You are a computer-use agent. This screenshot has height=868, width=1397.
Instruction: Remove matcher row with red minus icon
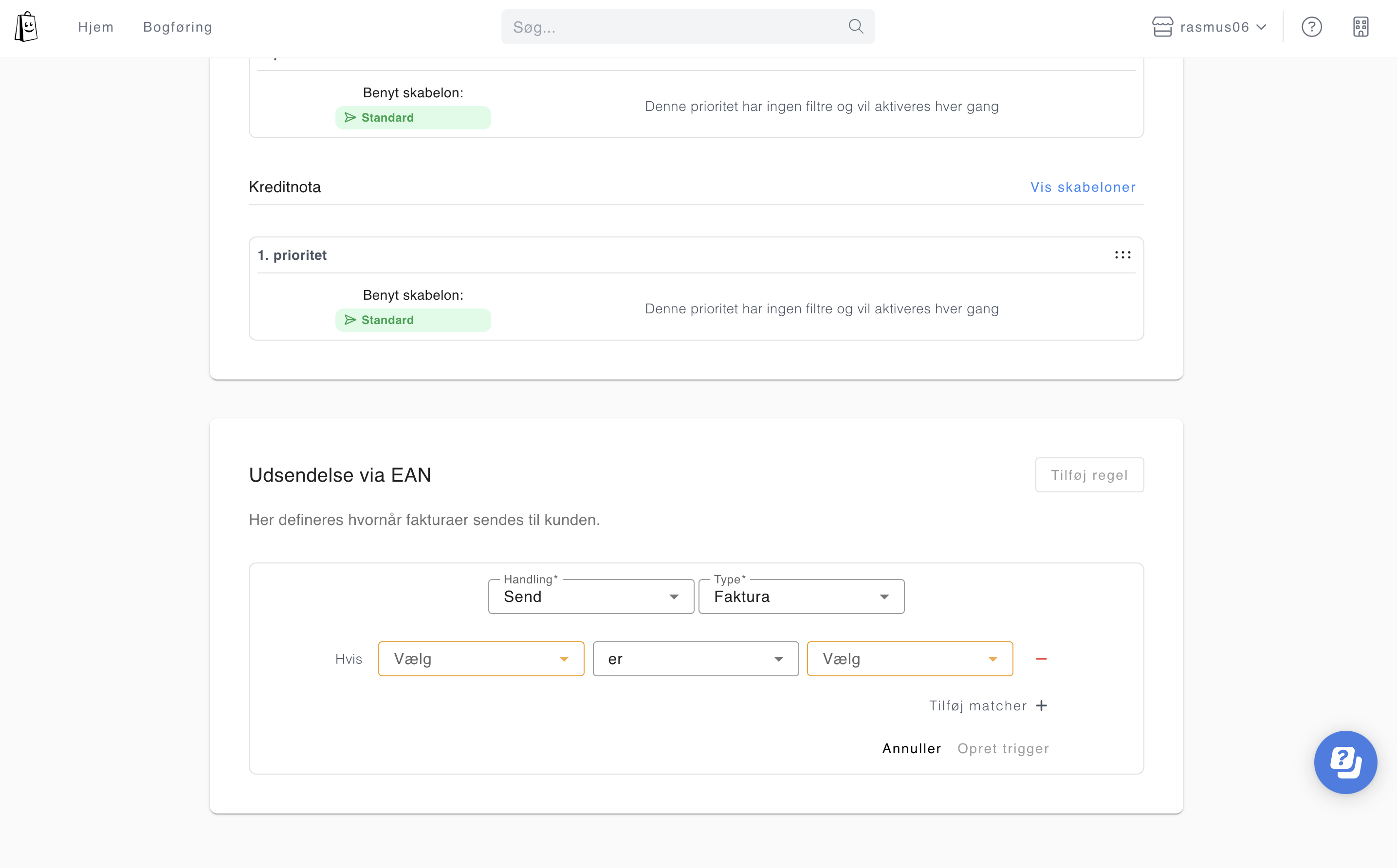[x=1041, y=658]
